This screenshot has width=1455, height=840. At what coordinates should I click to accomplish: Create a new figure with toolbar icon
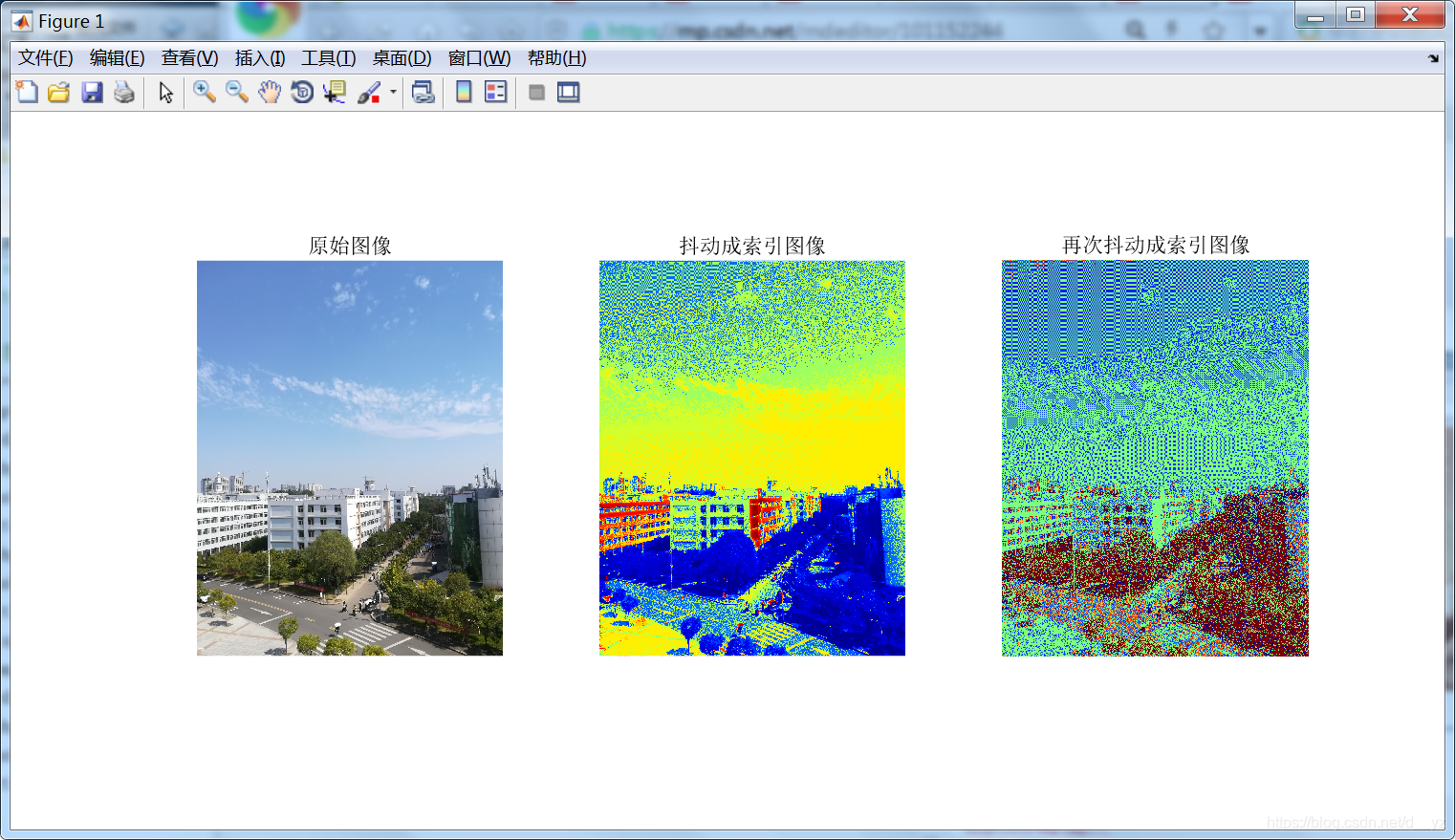[x=27, y=92]
